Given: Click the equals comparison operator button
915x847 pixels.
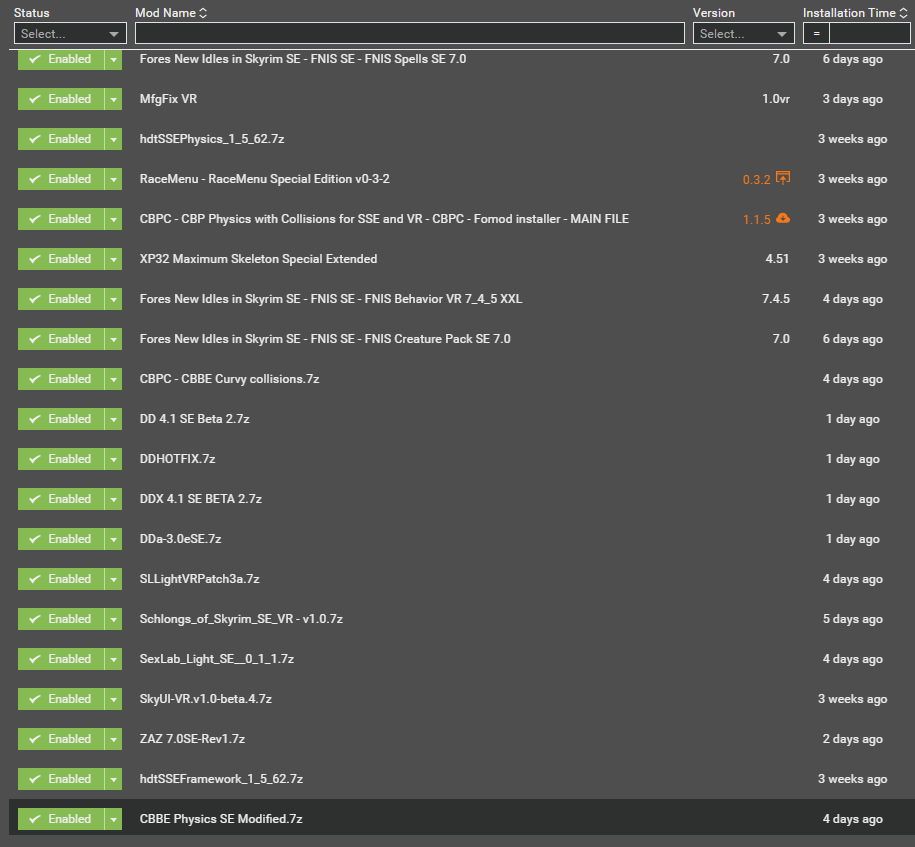Looking at the screenshot, I should [816, 33].
